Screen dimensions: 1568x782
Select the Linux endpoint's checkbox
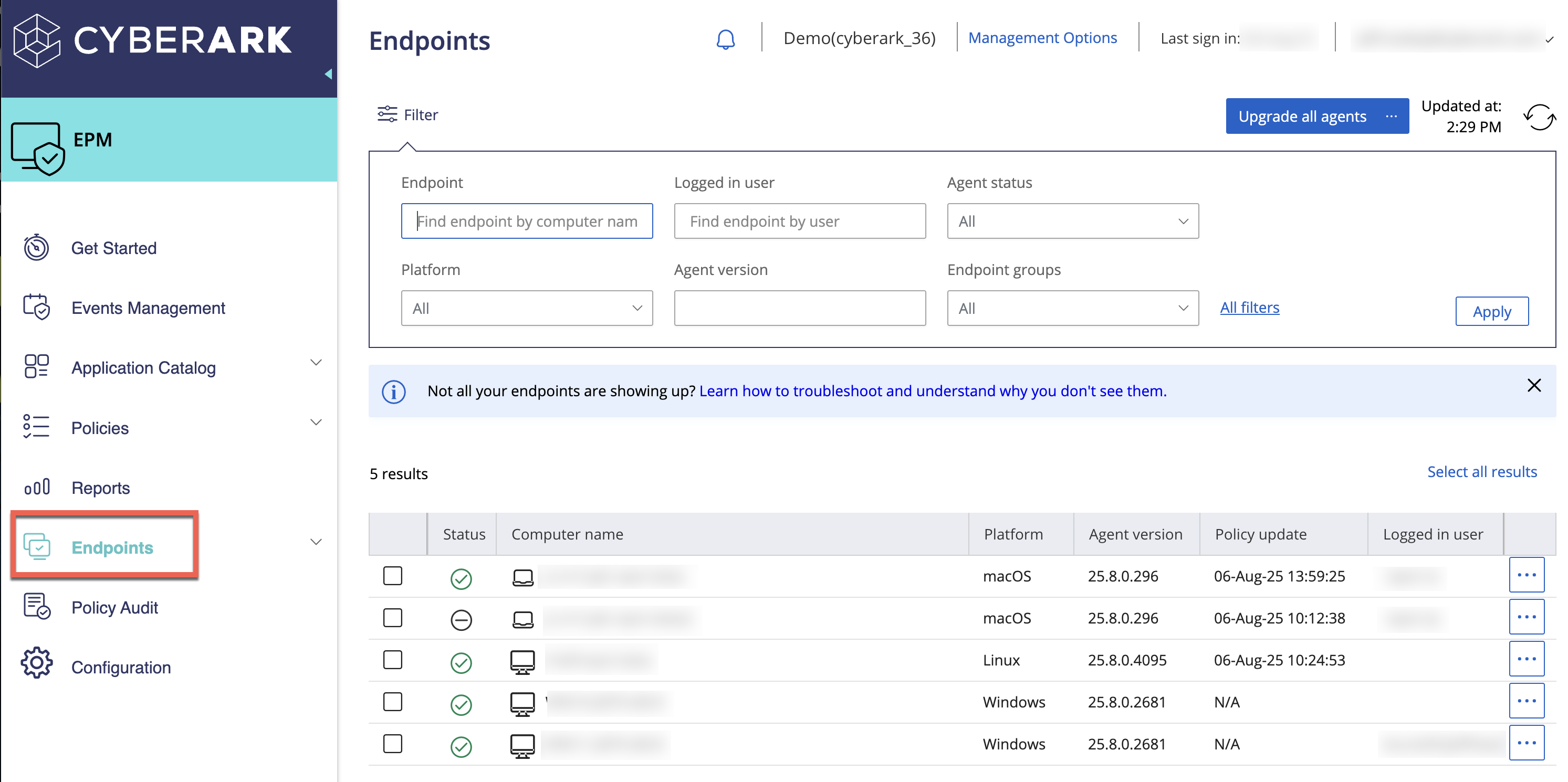click(x=393, y=660)
